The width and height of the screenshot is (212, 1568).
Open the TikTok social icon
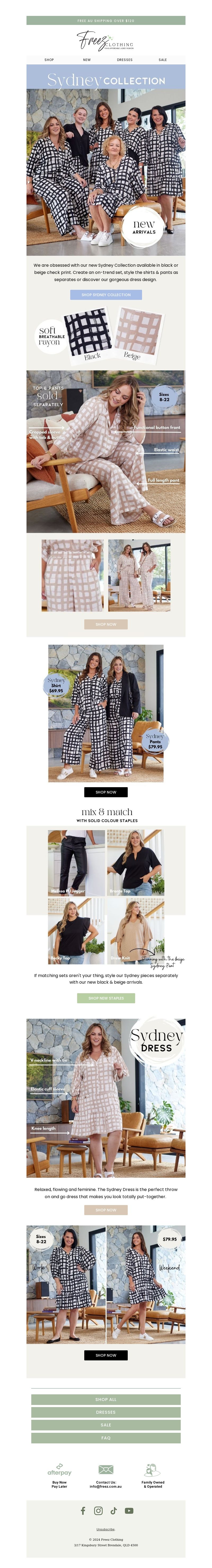[x=113, y=1510]
